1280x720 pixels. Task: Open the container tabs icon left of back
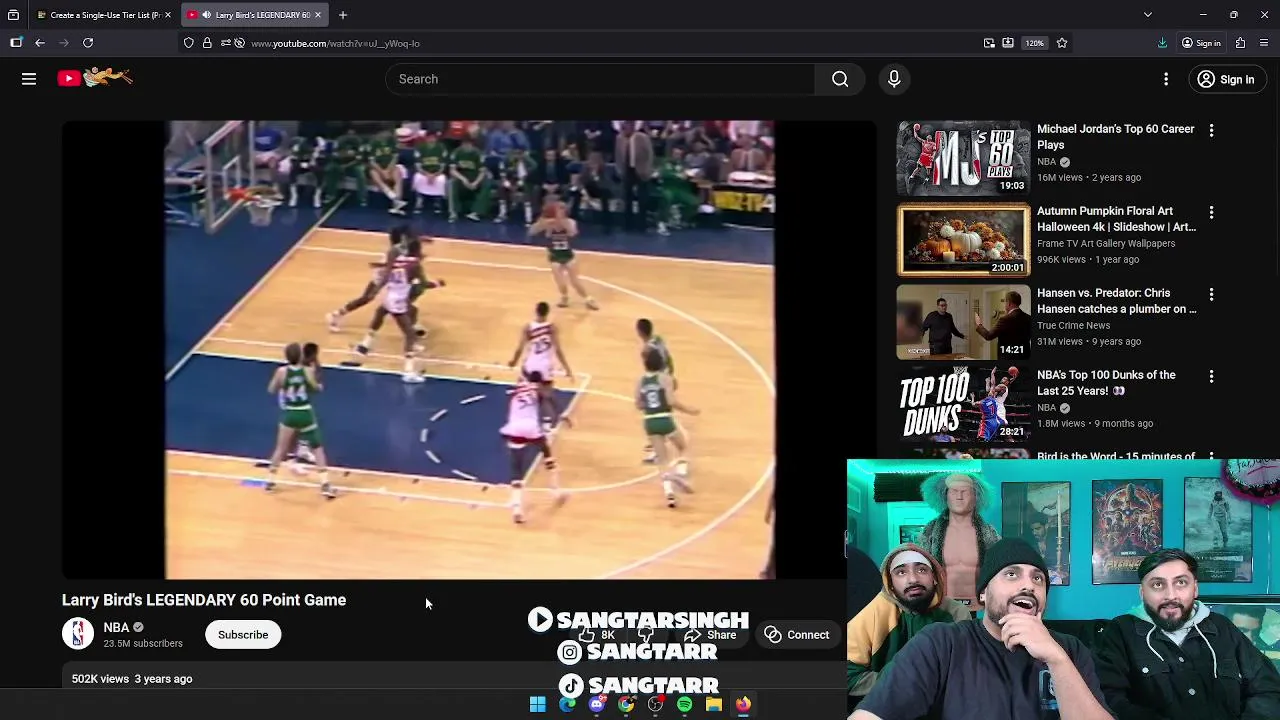(16, 43)
